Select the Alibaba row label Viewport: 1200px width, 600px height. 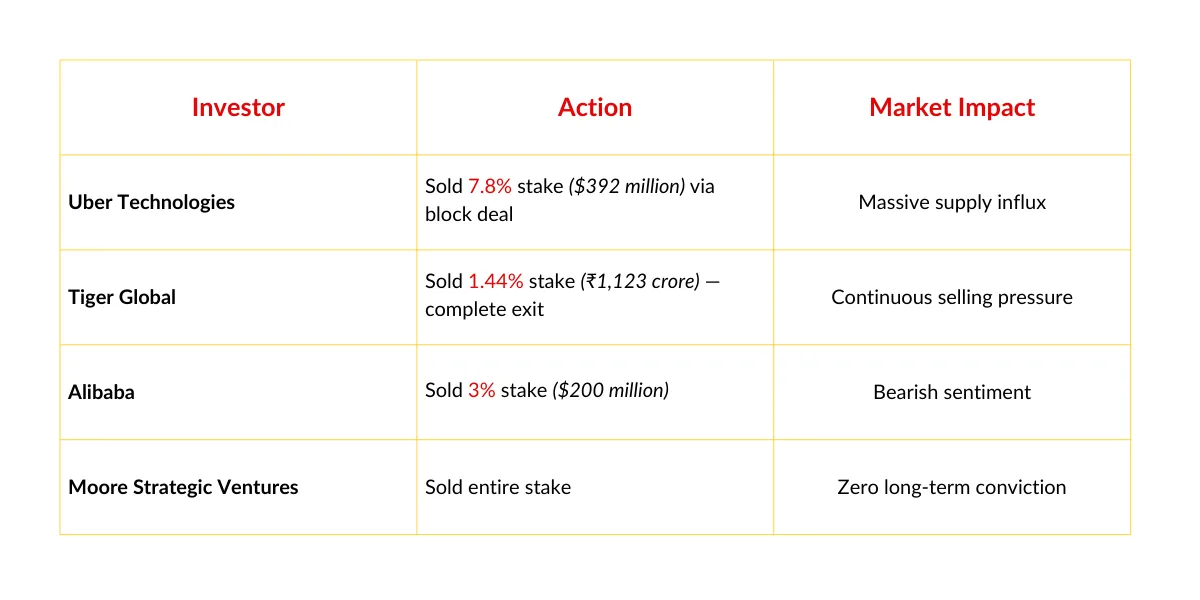(x=101, y=392)
